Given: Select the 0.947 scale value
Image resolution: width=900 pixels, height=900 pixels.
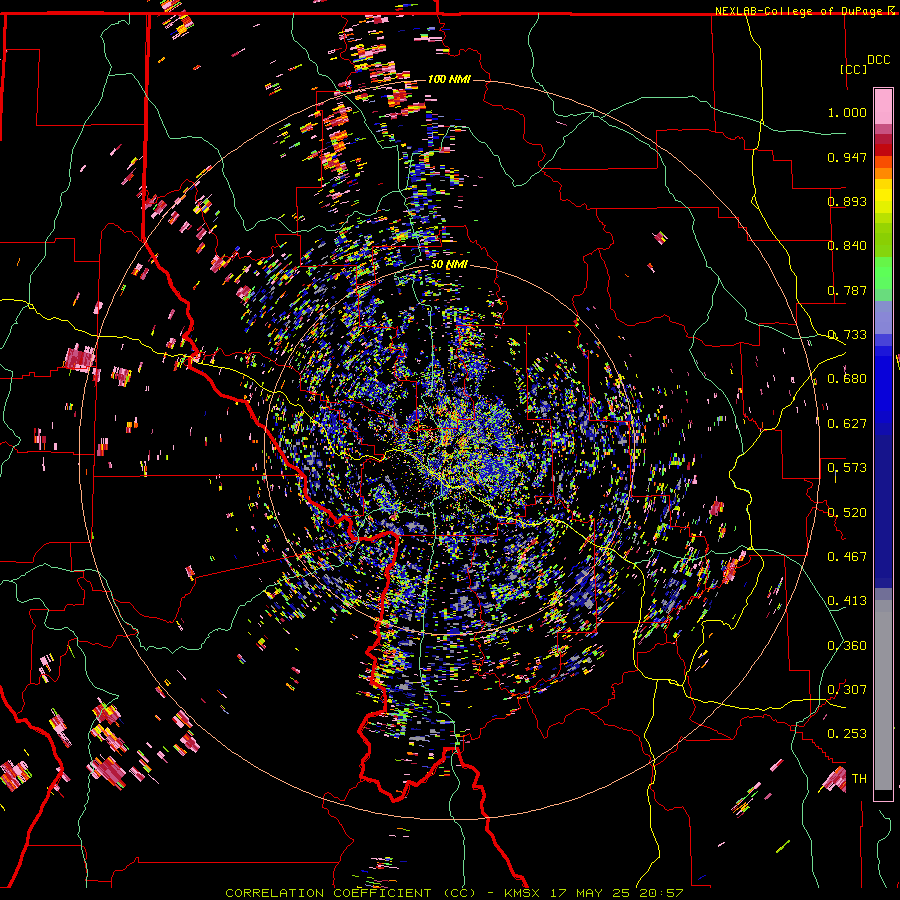Looking at the screenshot, I should pos(847,157).
